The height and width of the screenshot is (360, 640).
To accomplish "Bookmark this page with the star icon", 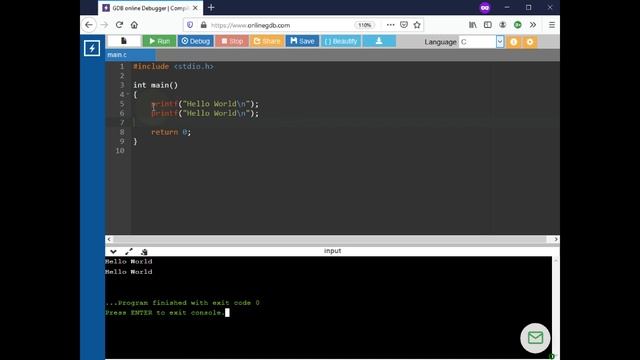I will 417,25.
